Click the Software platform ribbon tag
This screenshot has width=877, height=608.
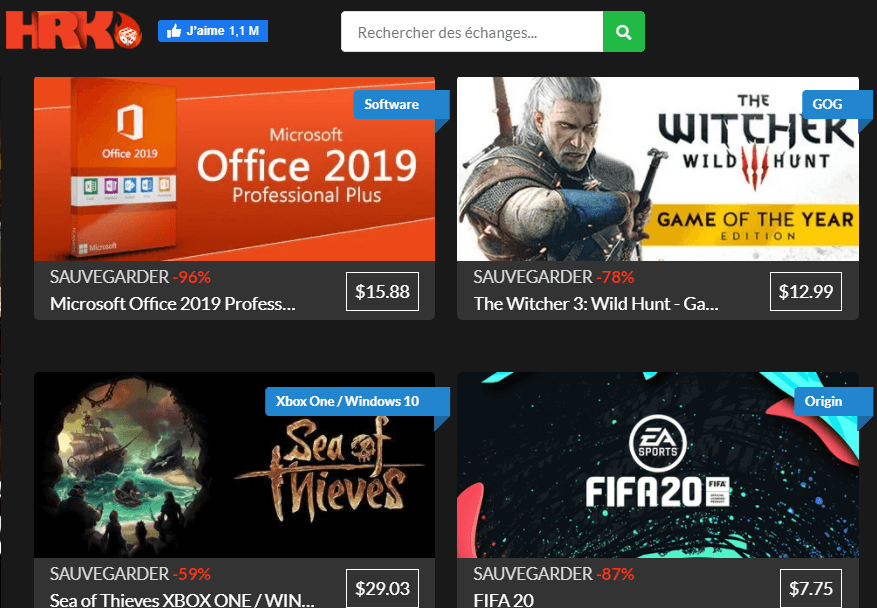pyautogui.click(x=401, y=105)
